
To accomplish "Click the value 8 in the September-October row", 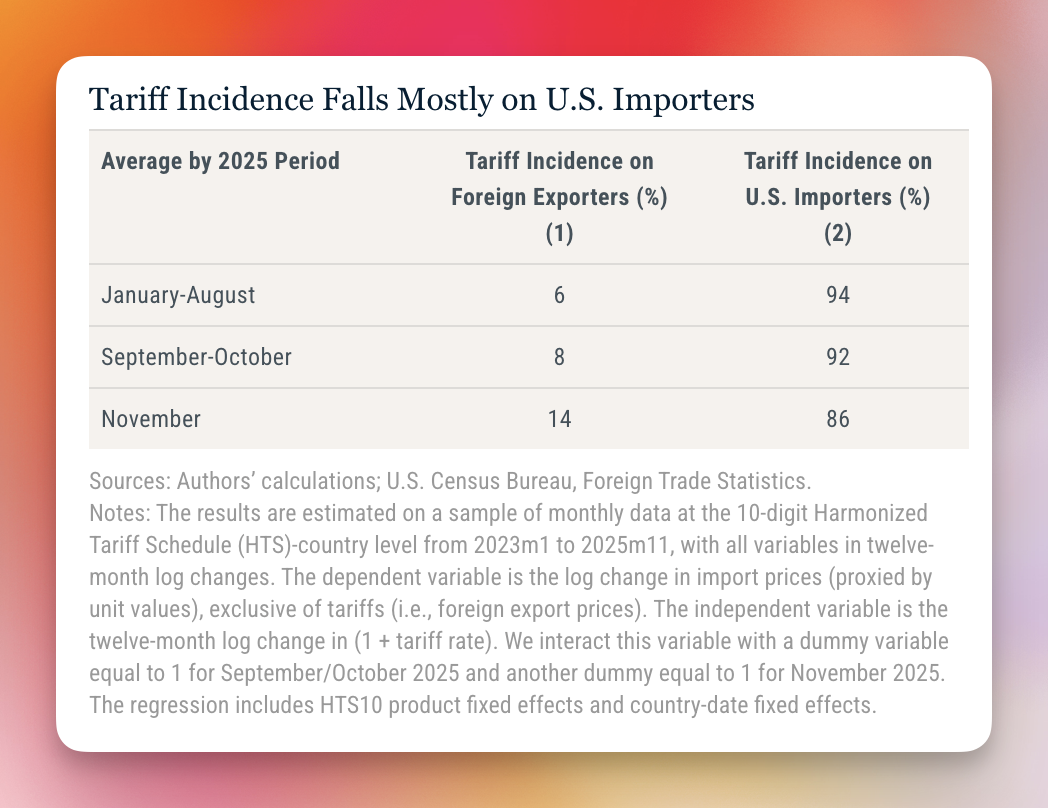I will [x=559, y=356].
